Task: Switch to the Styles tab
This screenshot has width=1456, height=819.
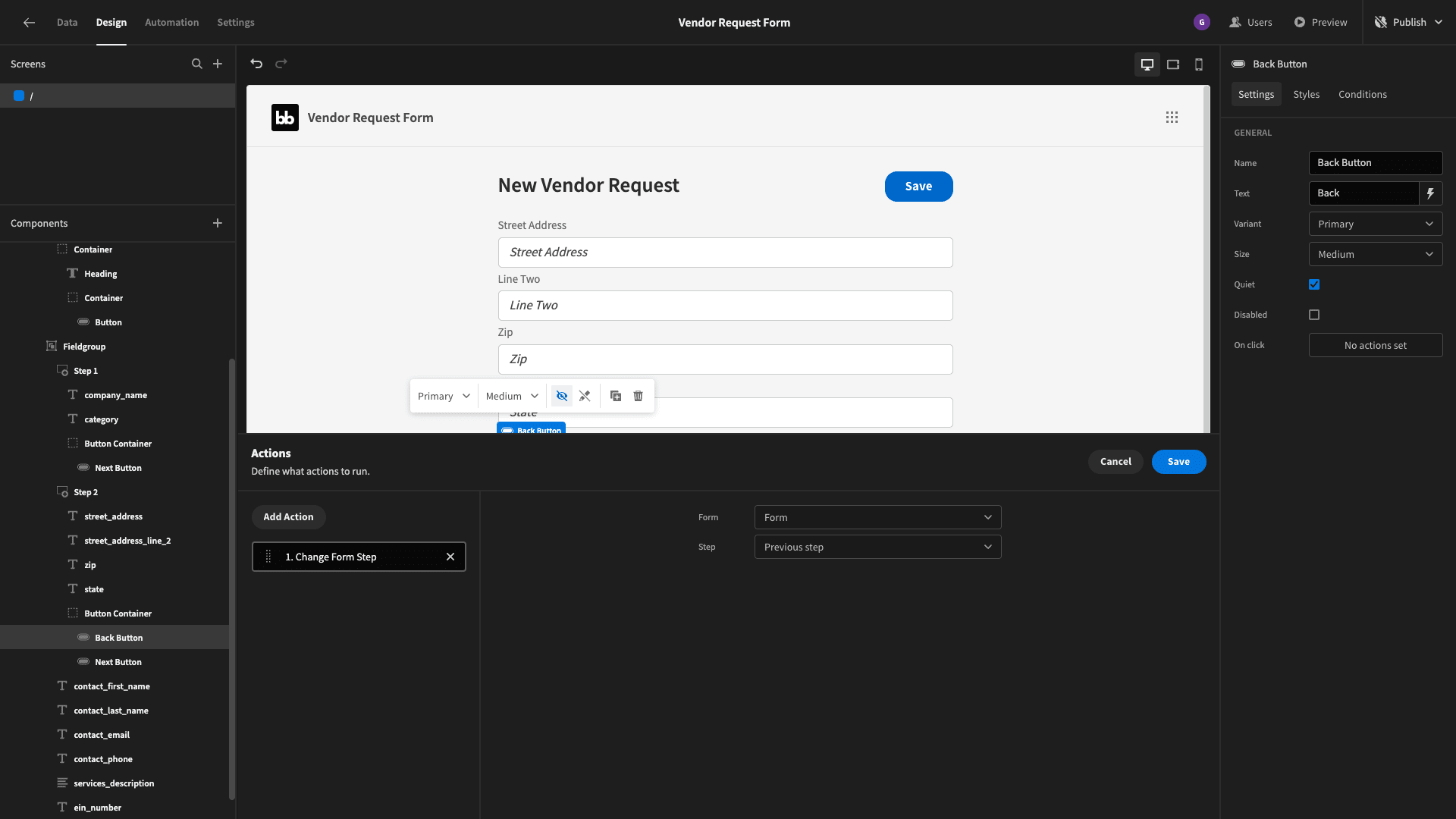Action: (1306, 94)
